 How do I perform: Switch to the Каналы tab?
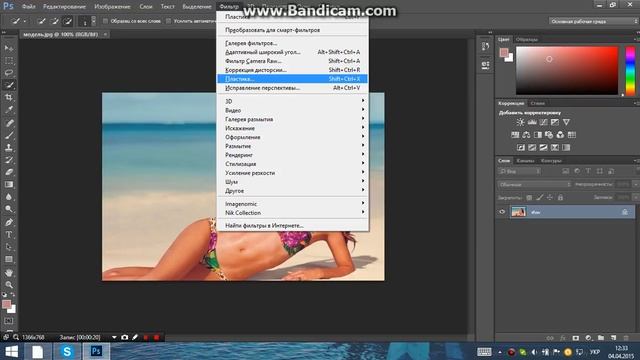click(525, 161)
